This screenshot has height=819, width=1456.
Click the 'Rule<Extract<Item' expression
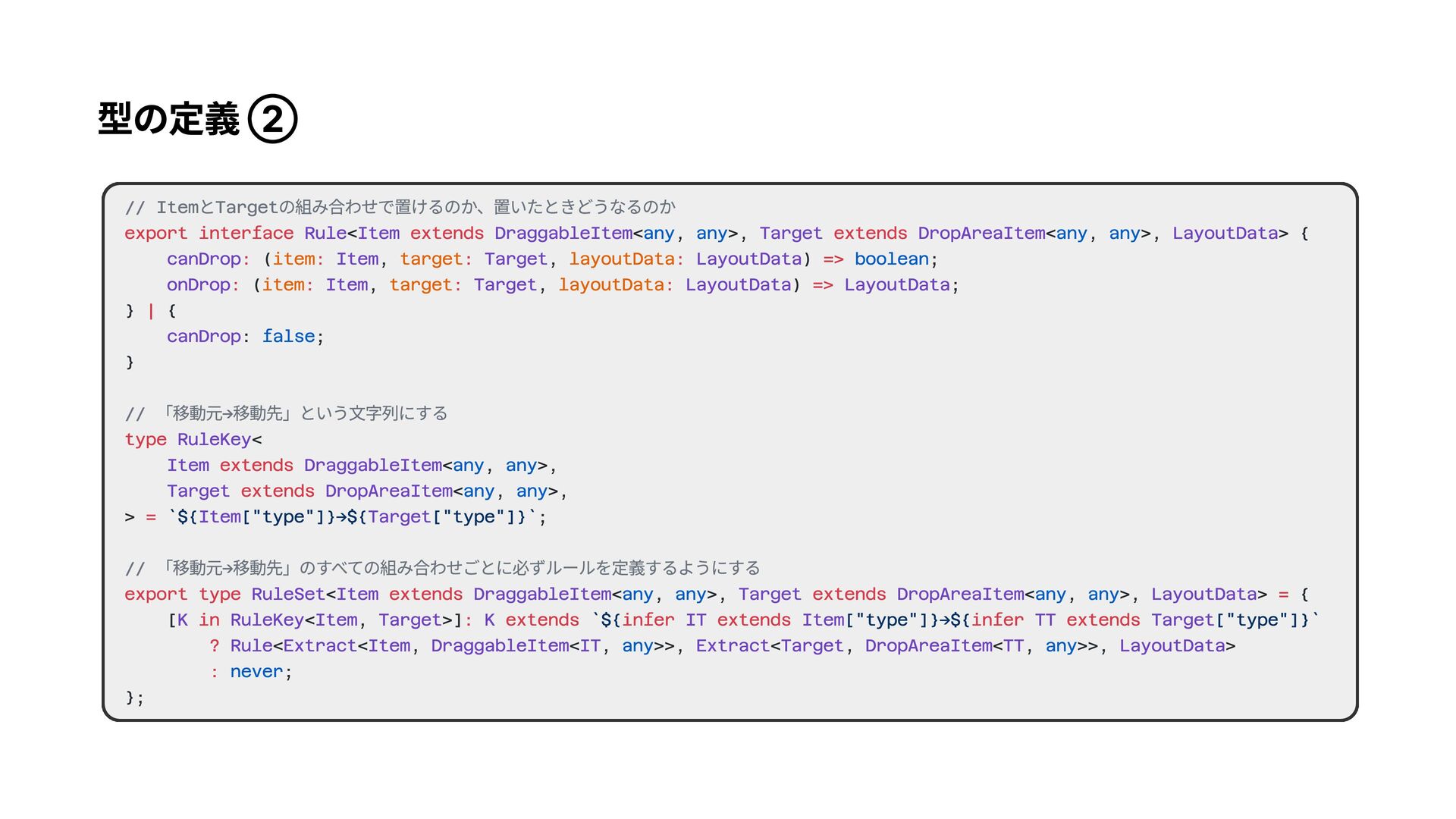pyautogui.click(x=320, y=646)
